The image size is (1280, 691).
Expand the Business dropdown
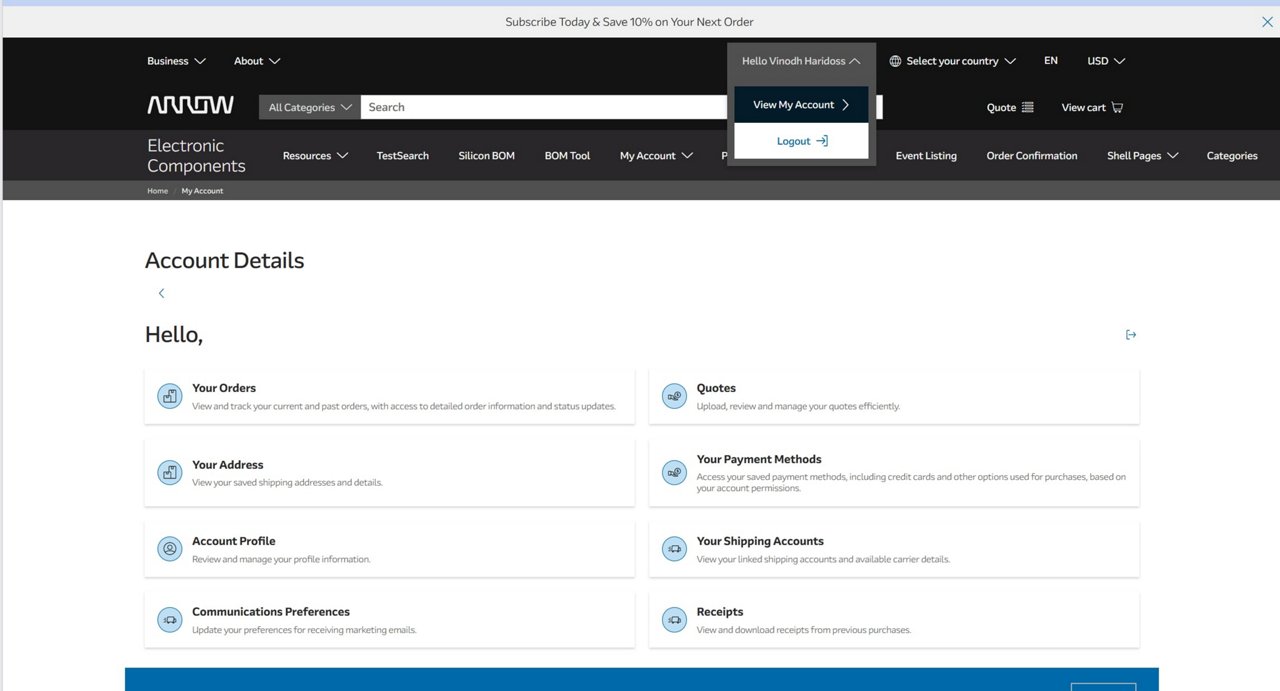[176, 61]
